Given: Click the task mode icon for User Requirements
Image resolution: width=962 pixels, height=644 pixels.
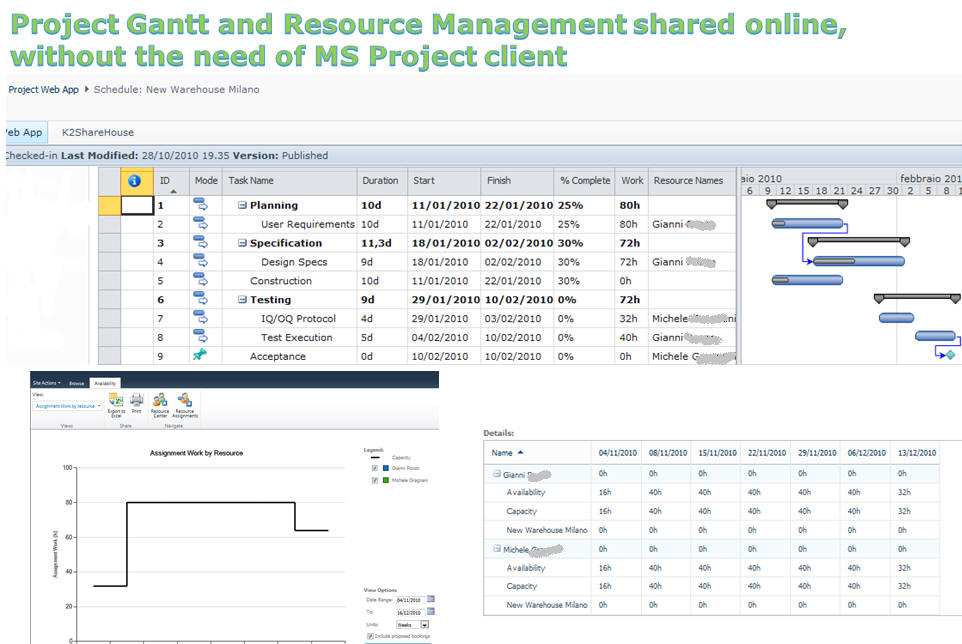Looking at the screenshot, I should click(x=201, y=224).
